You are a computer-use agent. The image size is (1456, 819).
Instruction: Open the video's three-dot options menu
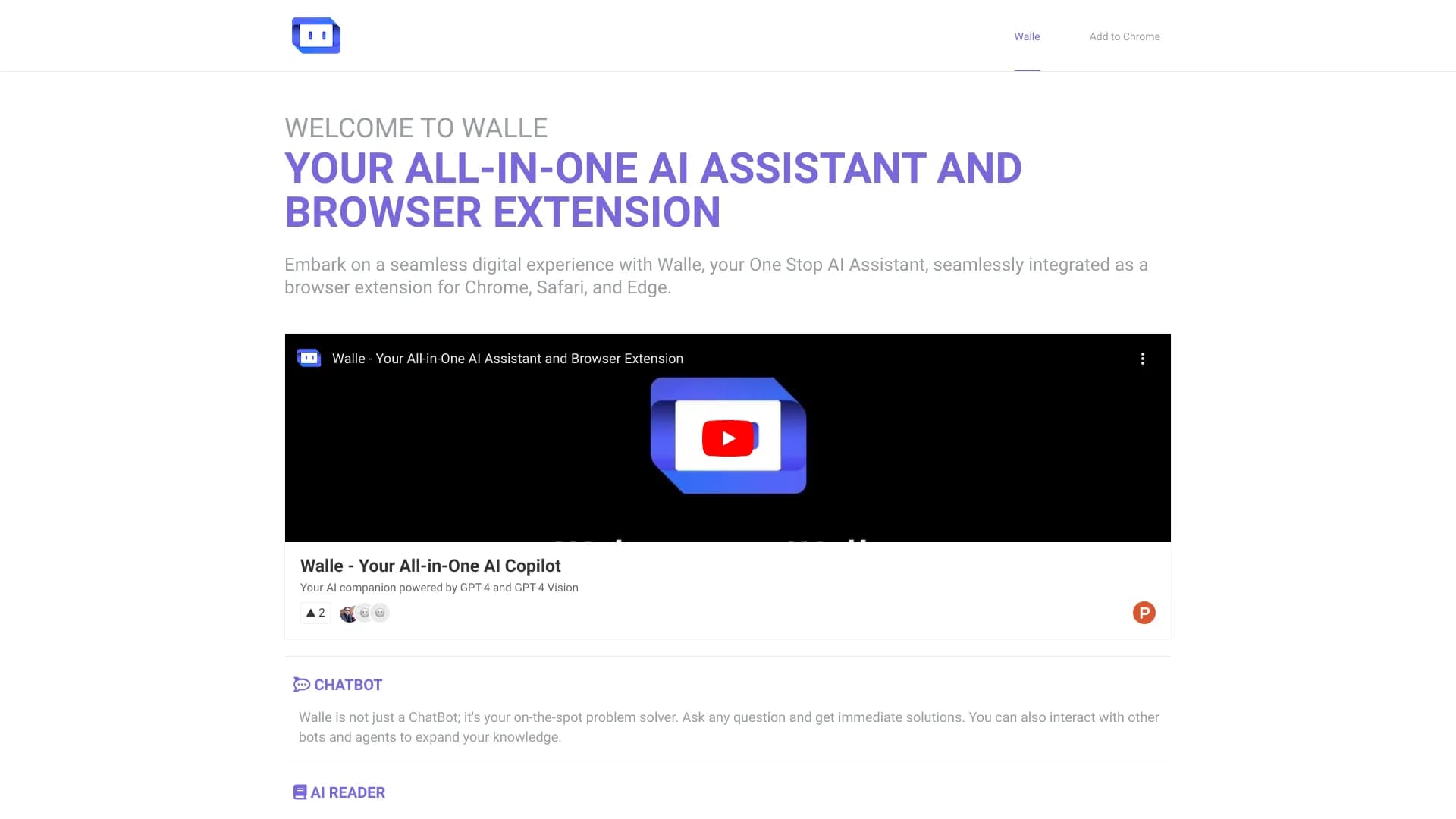point(1143,359)
